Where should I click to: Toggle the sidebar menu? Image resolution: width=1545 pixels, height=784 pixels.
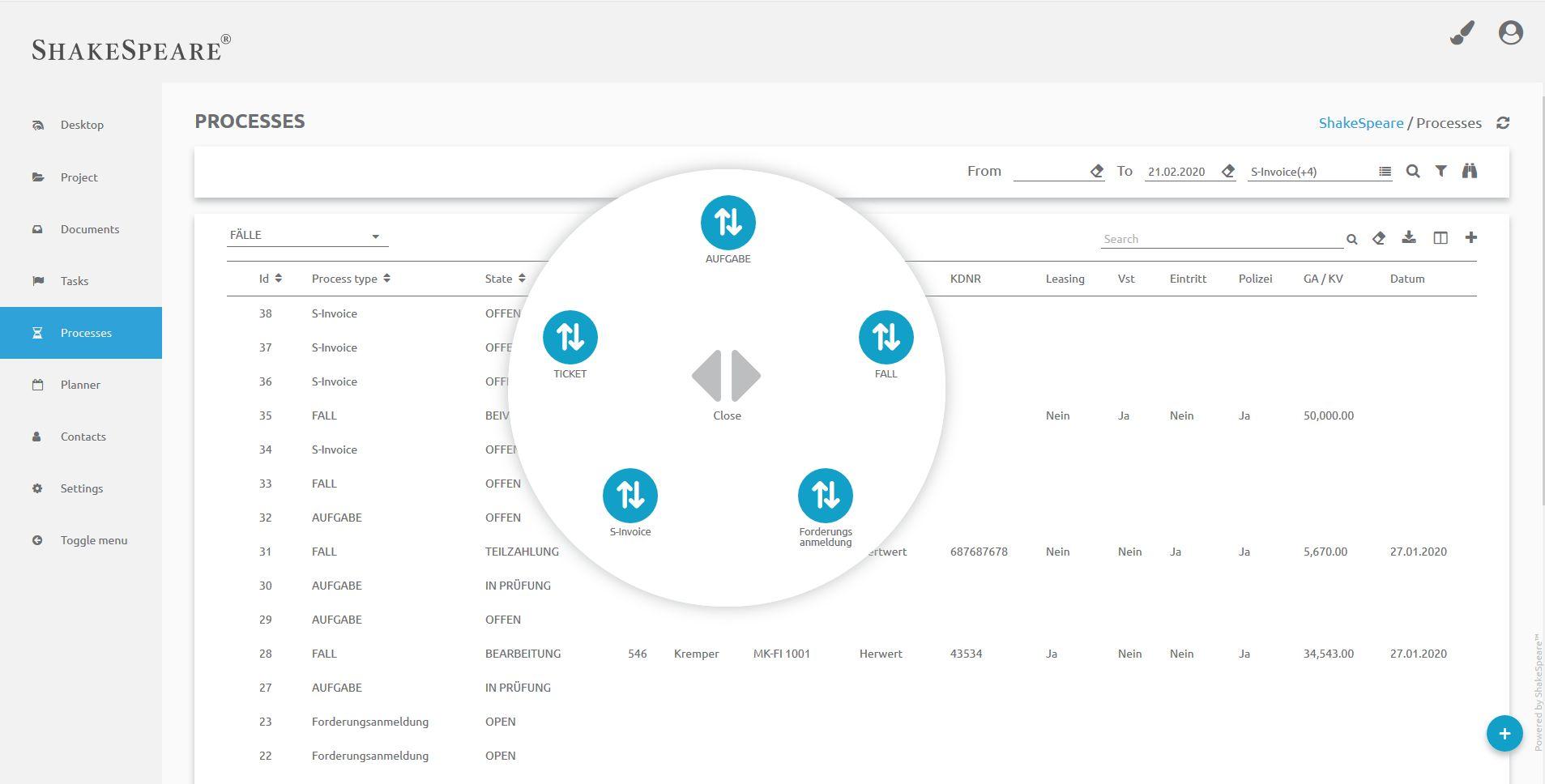pyautogui.click(x=81, y=540)
